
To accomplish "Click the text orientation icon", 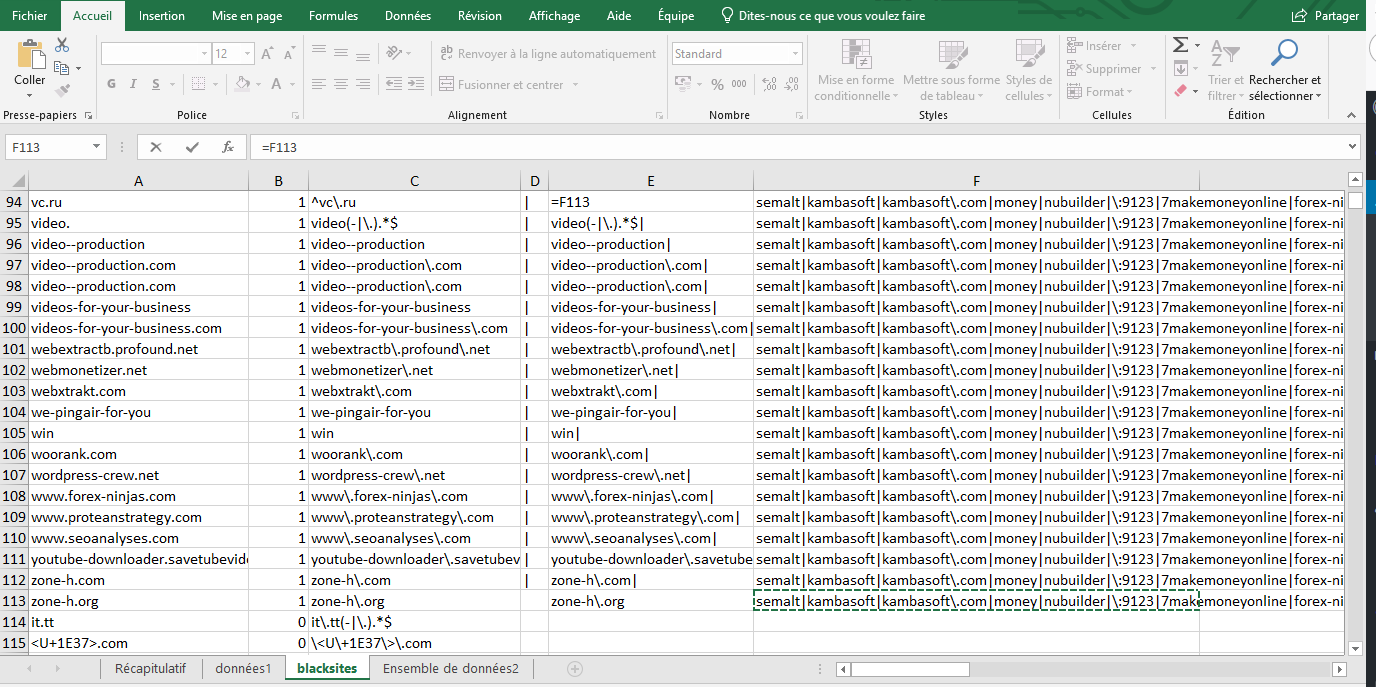I will click(x=394, y=54).
